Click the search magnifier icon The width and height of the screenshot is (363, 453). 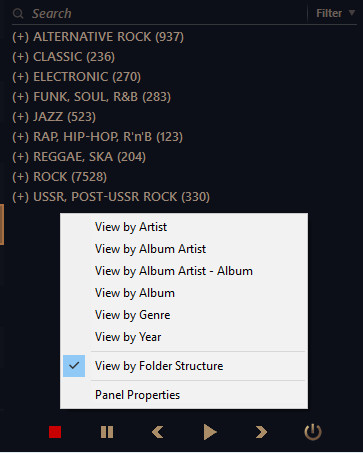[x=18, y=14]
